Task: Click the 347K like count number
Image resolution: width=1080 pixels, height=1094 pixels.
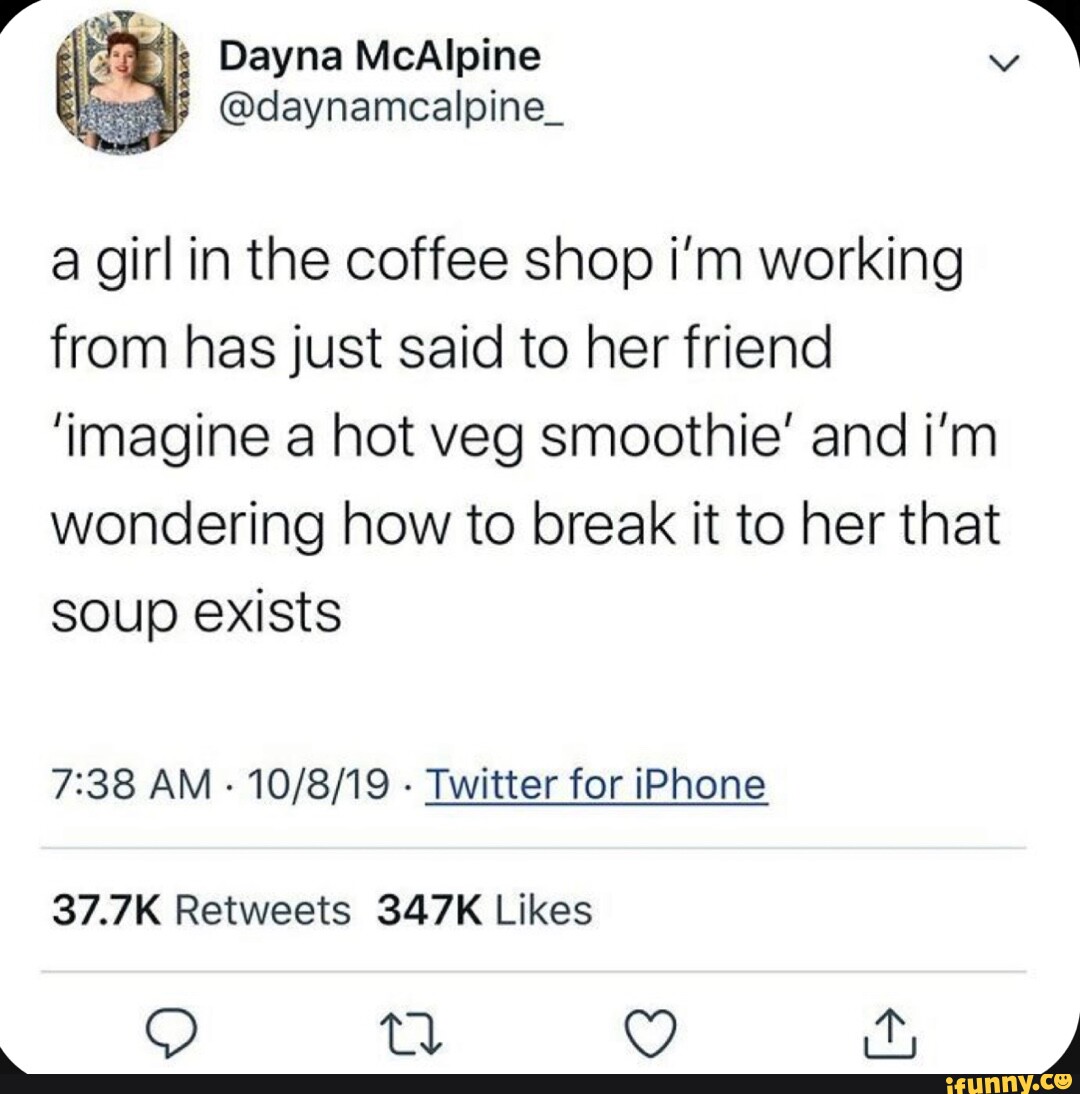Action: click(x=429, y=911)
